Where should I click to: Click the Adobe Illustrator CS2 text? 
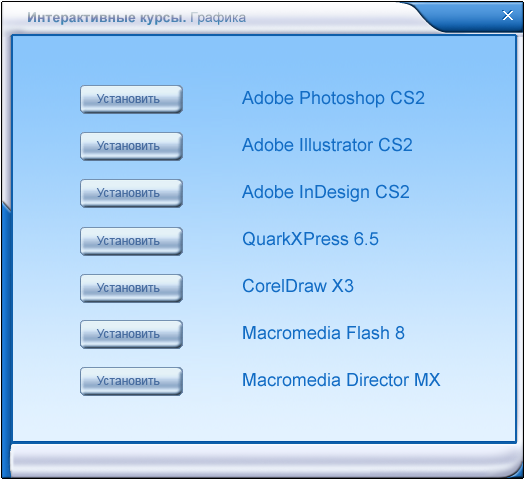click(x=327, y=145)
